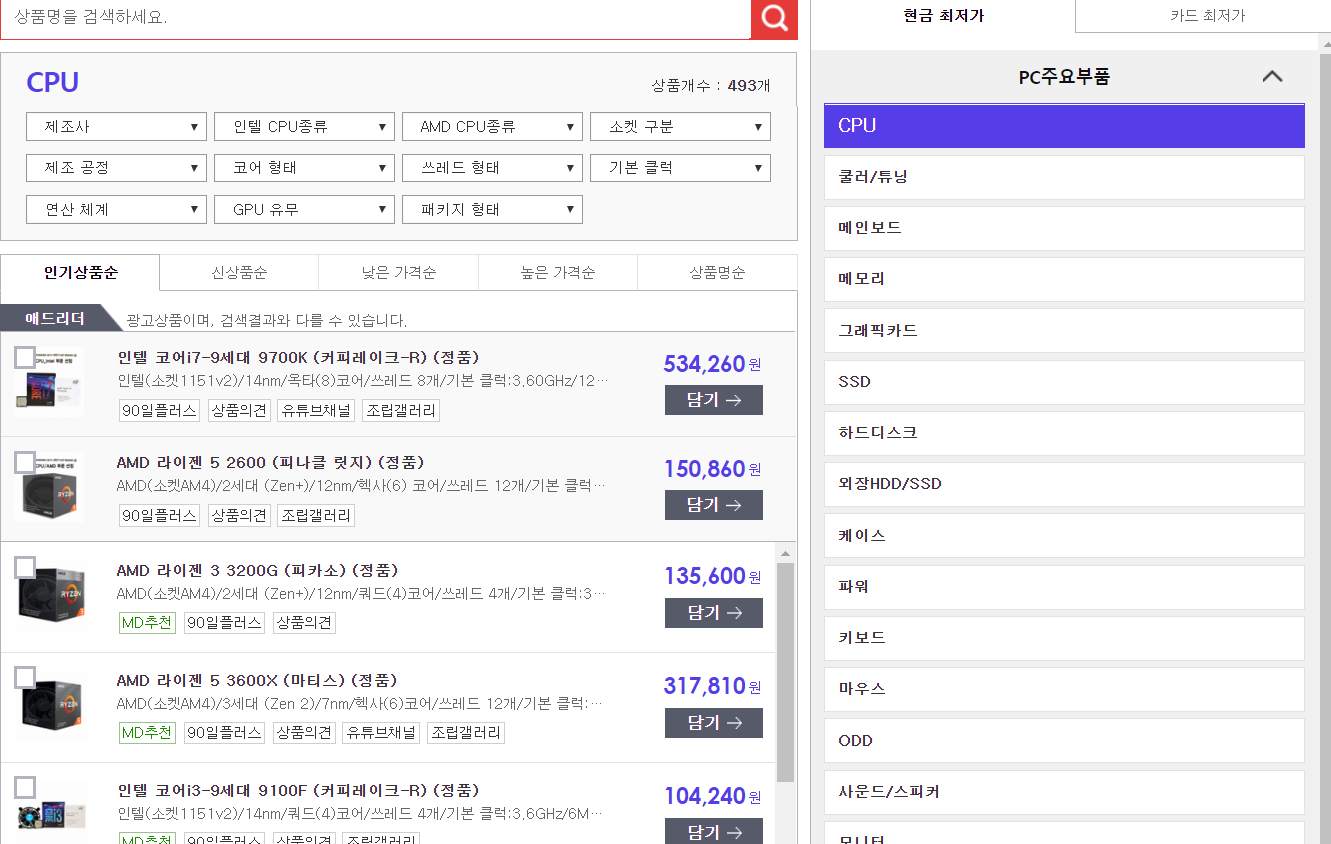Select the 메인보드 category

click(1064, 228)
